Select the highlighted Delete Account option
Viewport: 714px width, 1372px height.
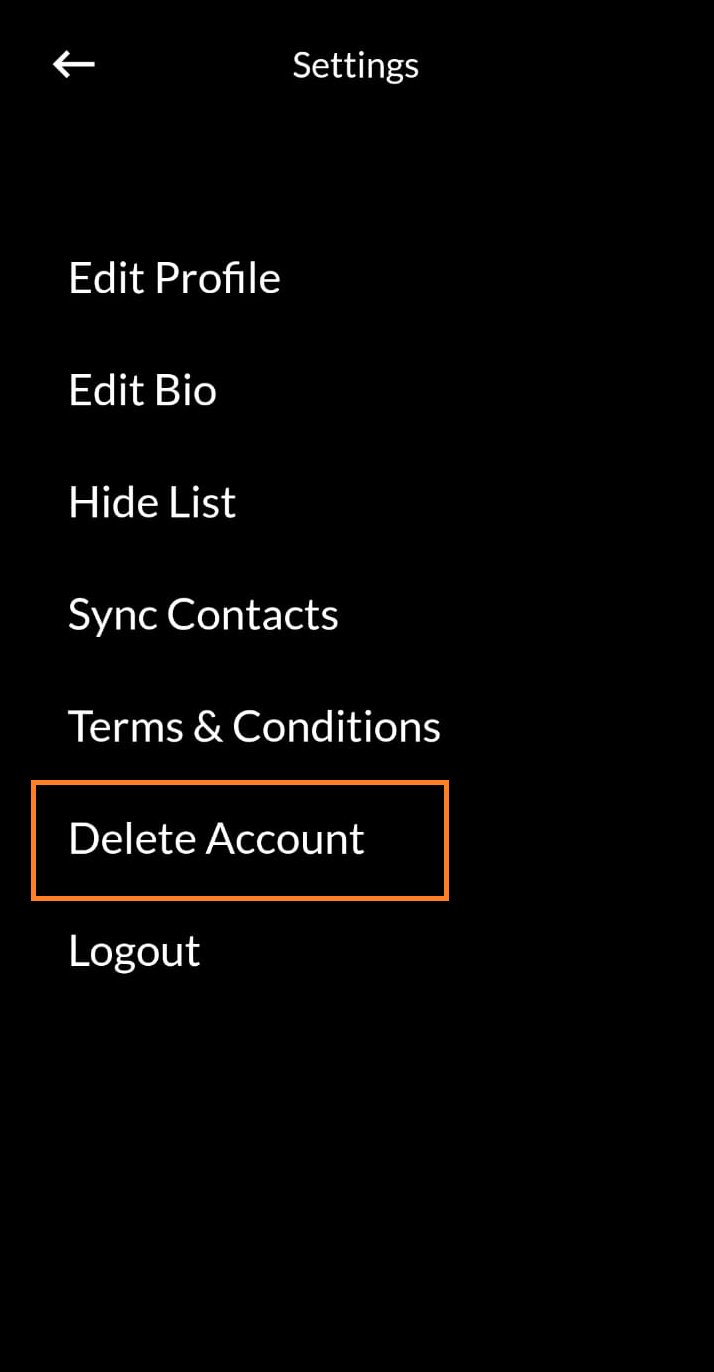[x=216, y=839]
